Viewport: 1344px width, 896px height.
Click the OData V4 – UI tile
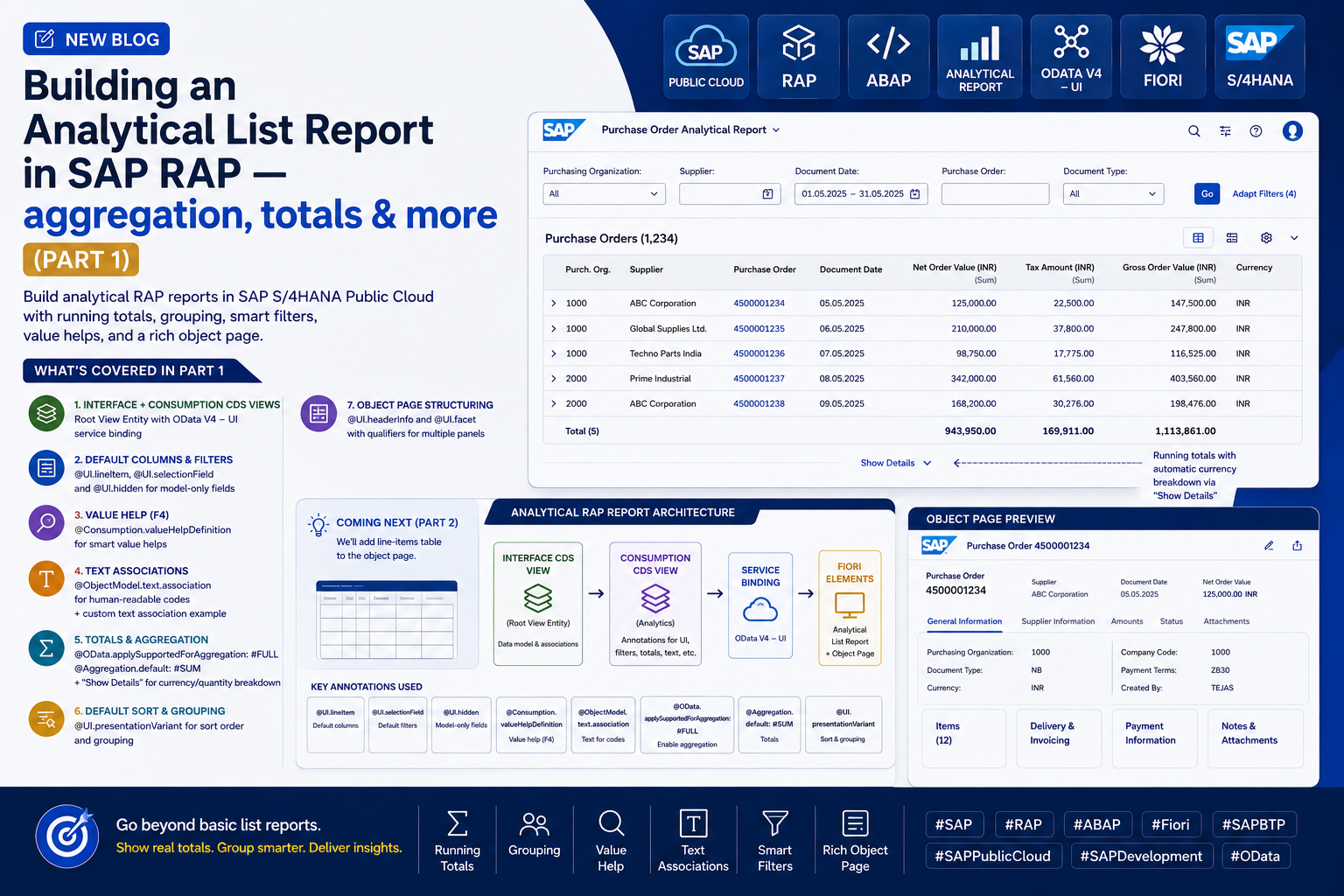pos(1071,56)
